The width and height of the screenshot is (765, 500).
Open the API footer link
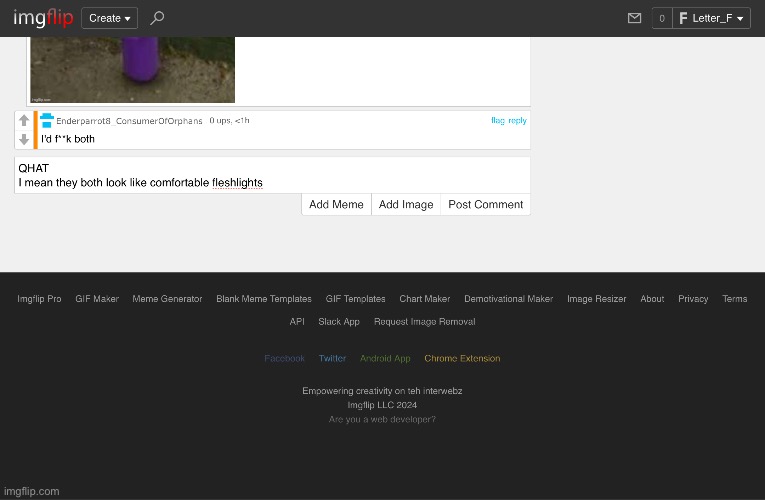point(297,321)
